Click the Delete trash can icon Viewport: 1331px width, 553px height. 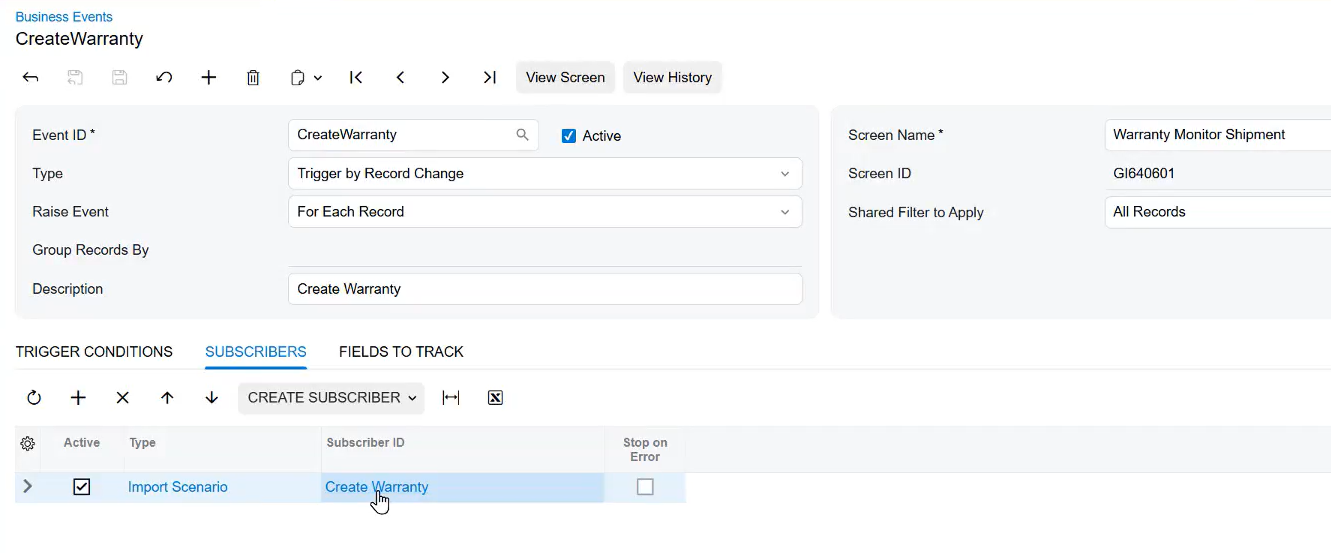[253, 77]
